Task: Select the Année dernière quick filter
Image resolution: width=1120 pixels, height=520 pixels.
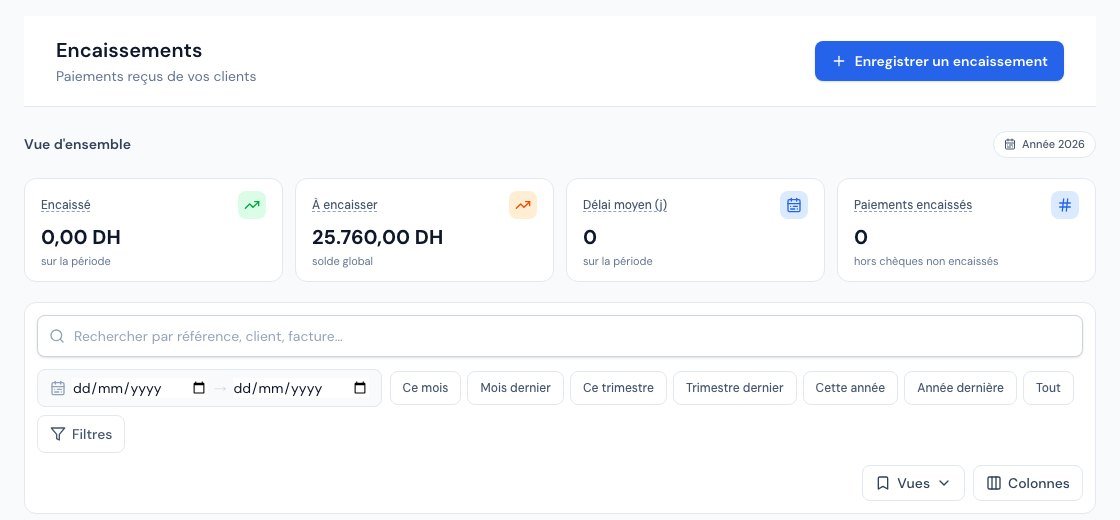Action: pyautogui.click(x=960, y=388)
